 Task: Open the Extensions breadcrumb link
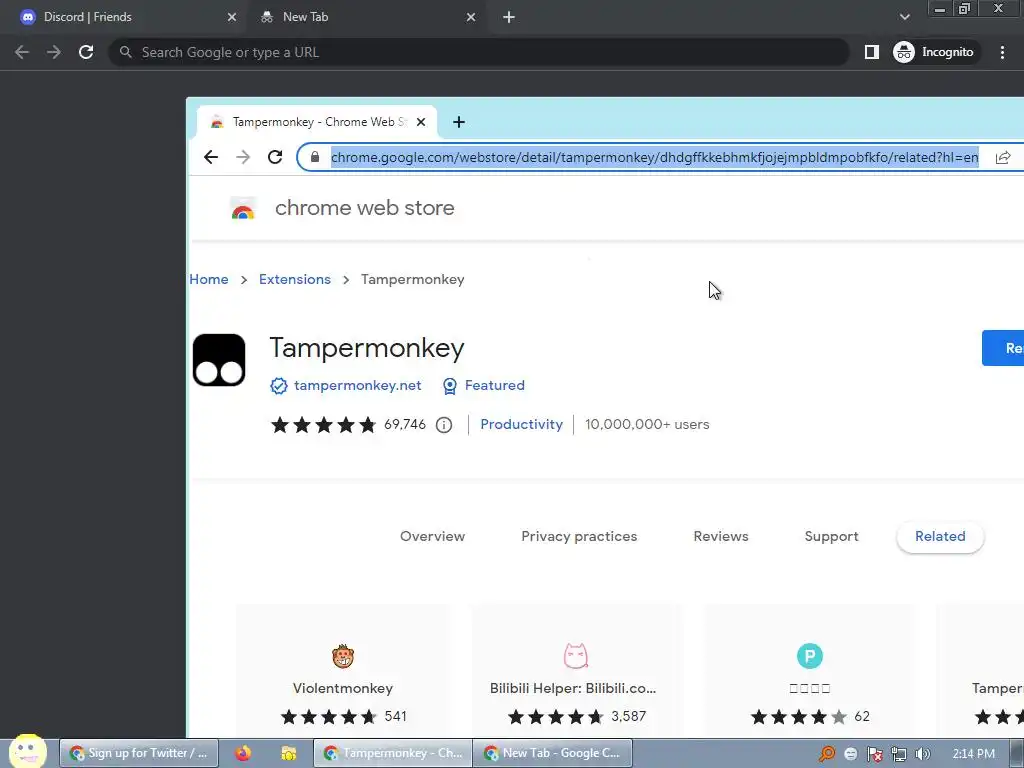pos(295,280)
